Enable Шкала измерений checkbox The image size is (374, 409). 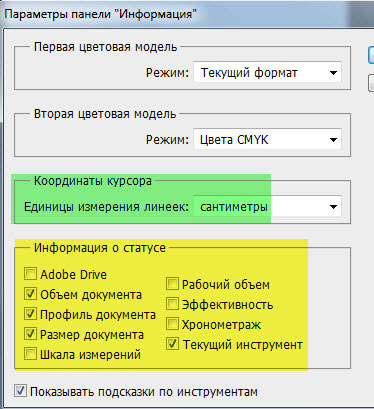pyautogui.click(x=30, y=354)
